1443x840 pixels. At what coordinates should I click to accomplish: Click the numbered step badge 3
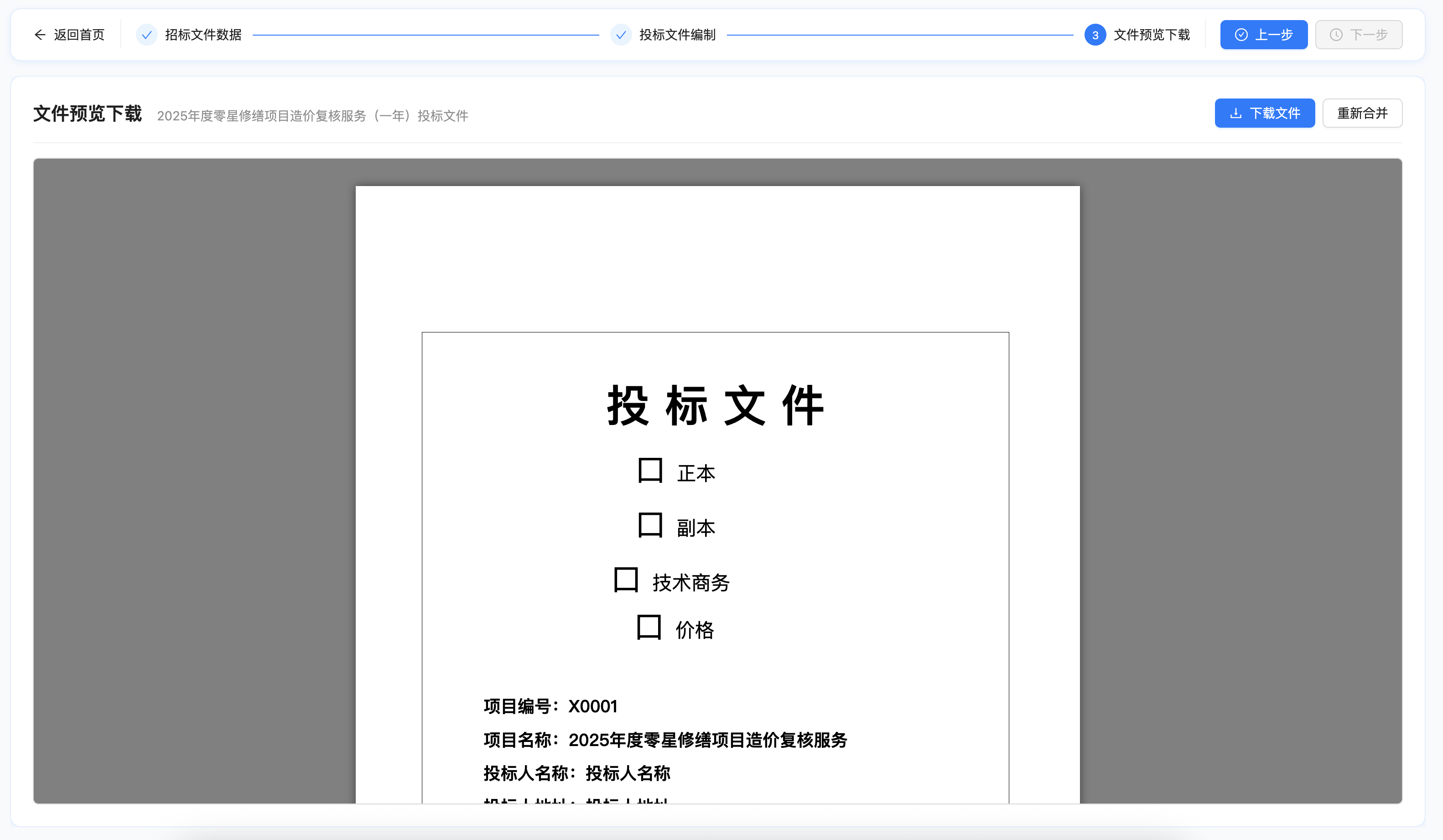tap(1095, 35)
